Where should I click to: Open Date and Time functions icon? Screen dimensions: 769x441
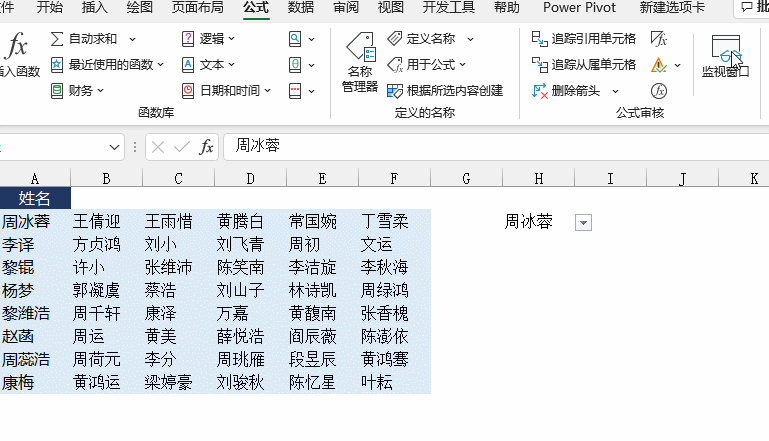point(188,91)
